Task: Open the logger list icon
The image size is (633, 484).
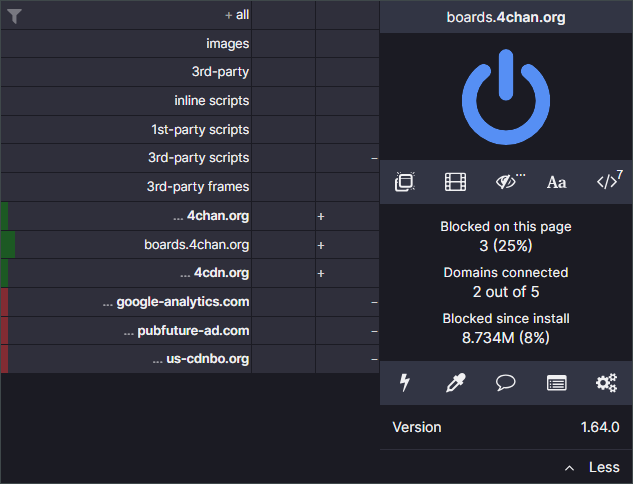Action: click(x=557, y=382)
